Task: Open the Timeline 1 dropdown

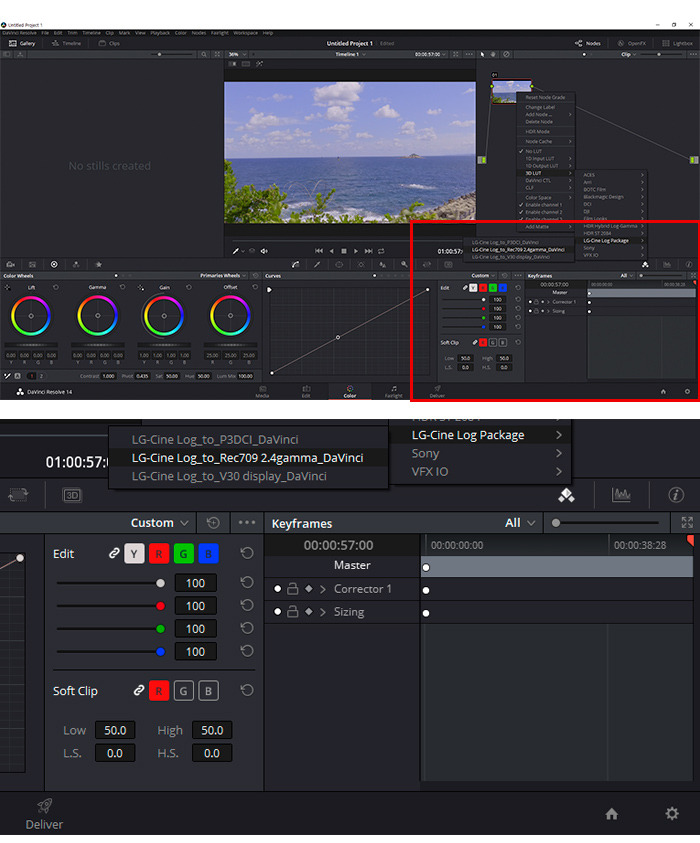Action: point(351,54)
